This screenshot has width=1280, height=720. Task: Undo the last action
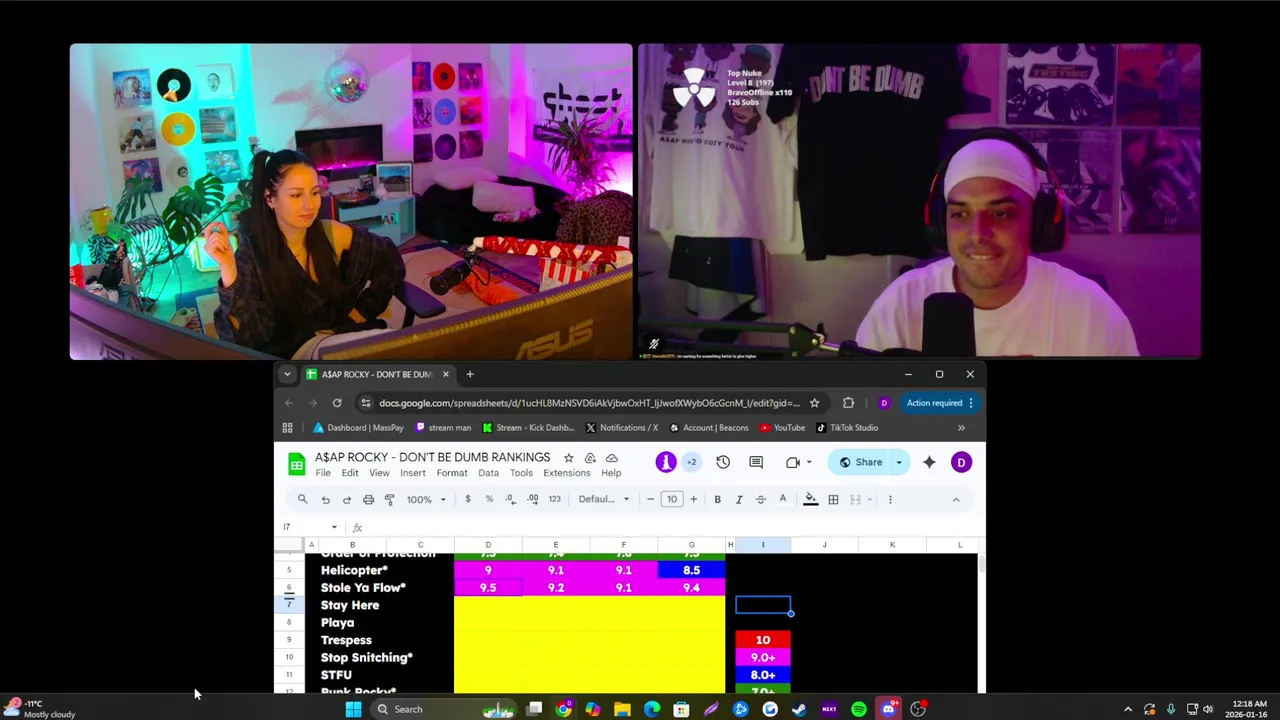pyautogui.click(x=325, y=499)
